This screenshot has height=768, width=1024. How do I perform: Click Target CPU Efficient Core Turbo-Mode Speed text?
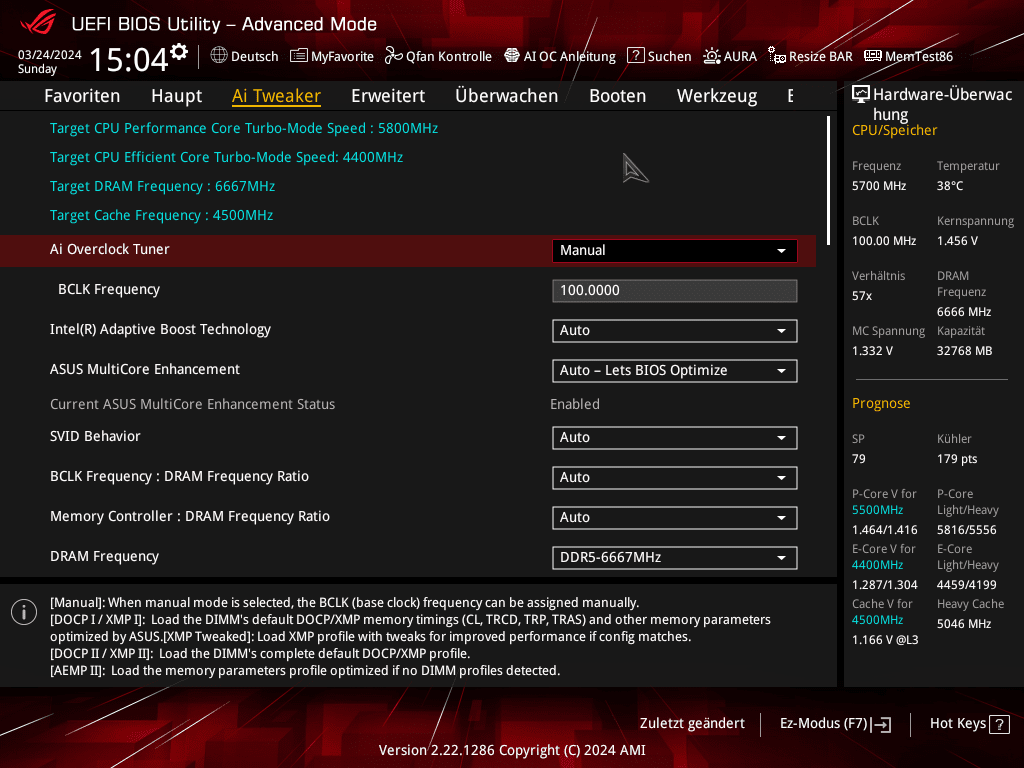227,157
